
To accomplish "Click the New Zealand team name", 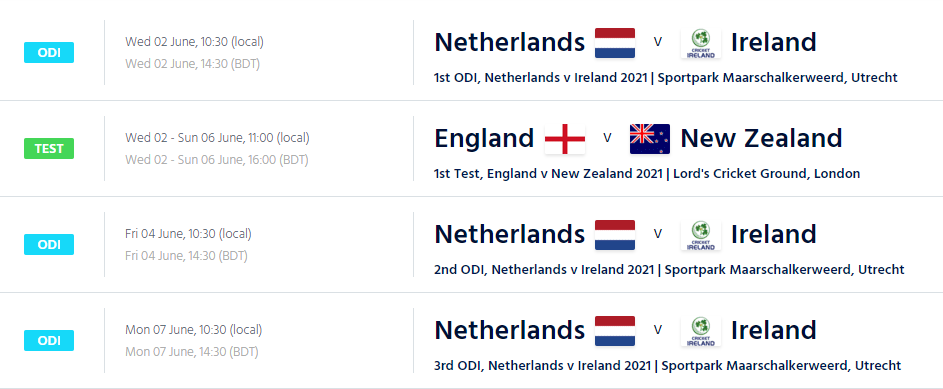I will [761, 138].
